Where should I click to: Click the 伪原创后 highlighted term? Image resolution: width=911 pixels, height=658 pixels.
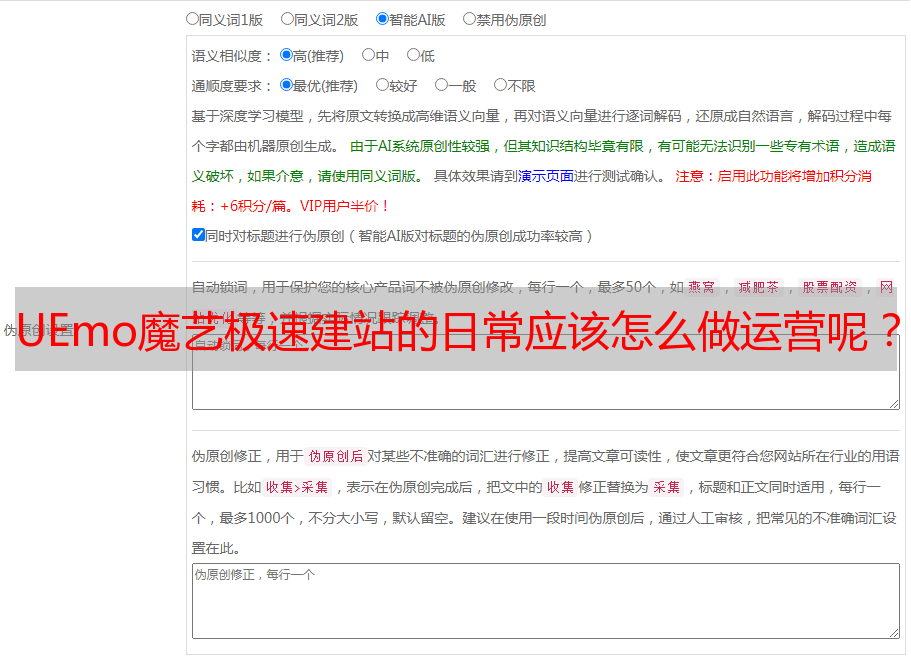335,456
